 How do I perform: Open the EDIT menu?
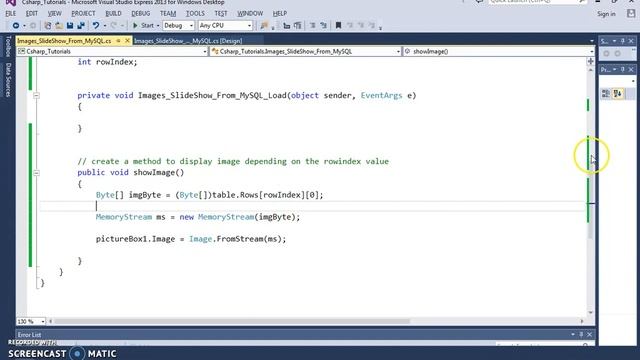(31, 13)
